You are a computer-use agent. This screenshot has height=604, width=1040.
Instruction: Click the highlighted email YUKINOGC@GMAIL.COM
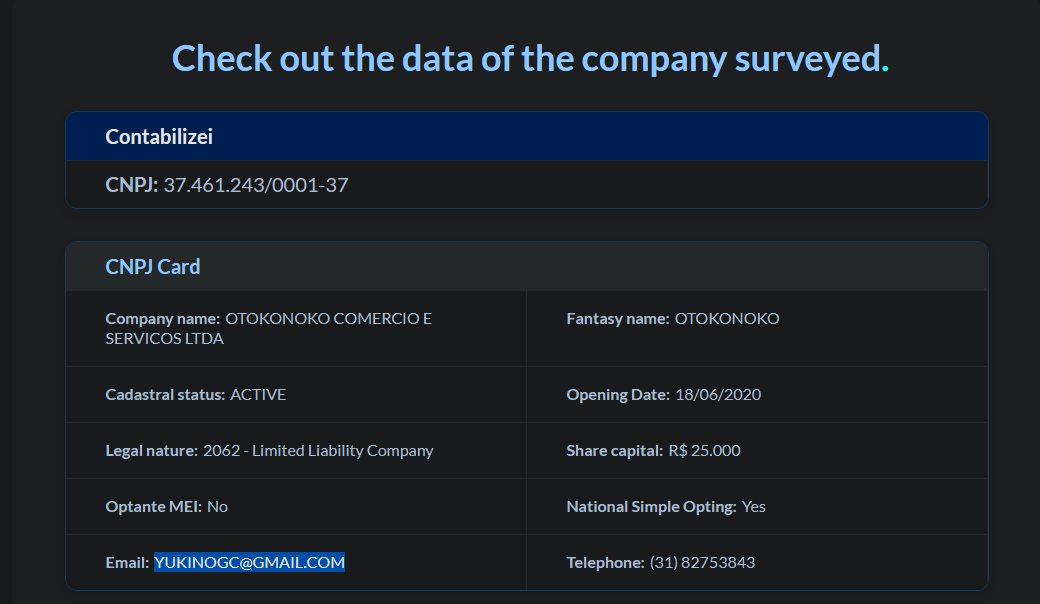tap(249, 563)
